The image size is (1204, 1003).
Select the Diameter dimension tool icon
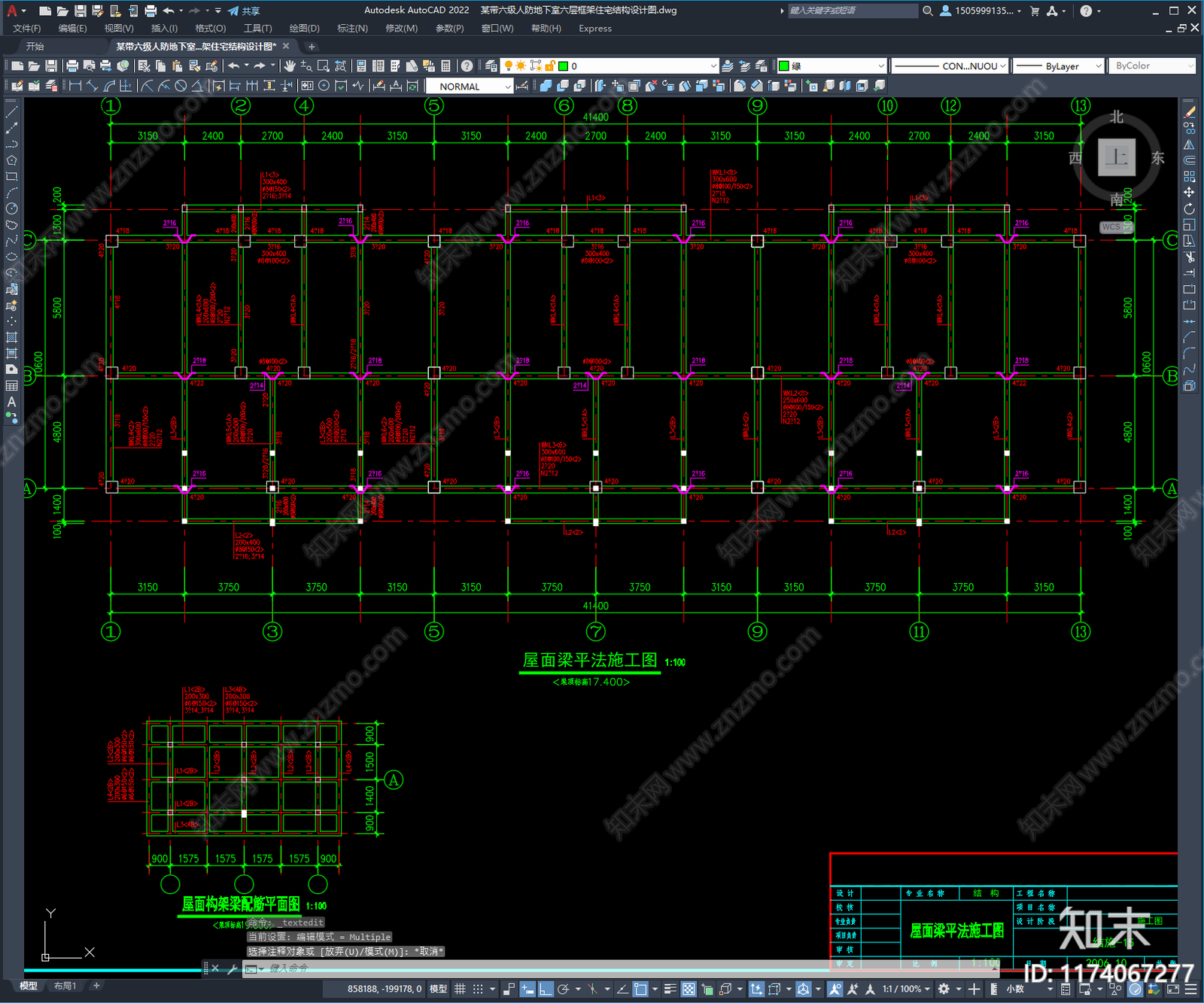[x=181, y=86]
